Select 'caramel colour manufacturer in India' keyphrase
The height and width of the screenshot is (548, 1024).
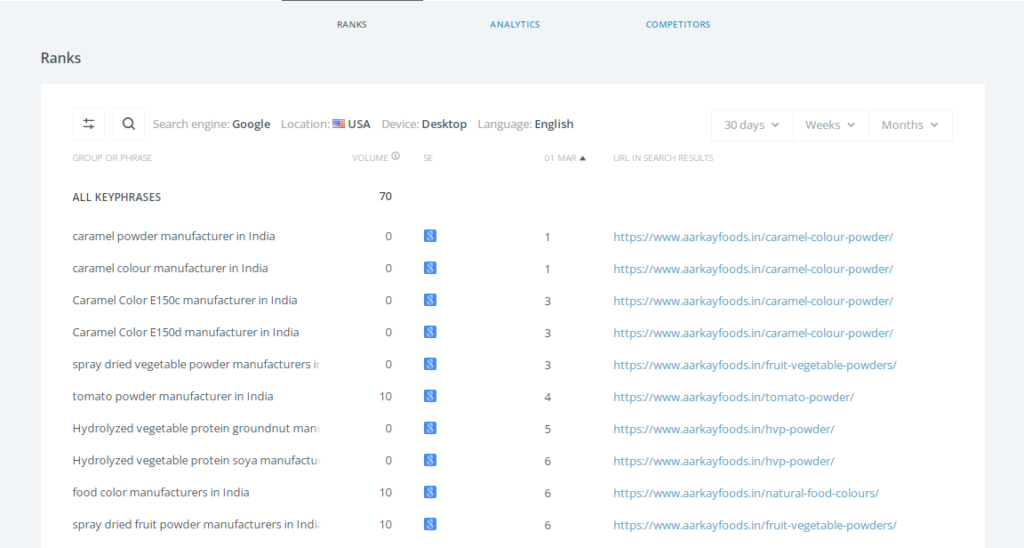pyautogui.click(x=170, y=268)
